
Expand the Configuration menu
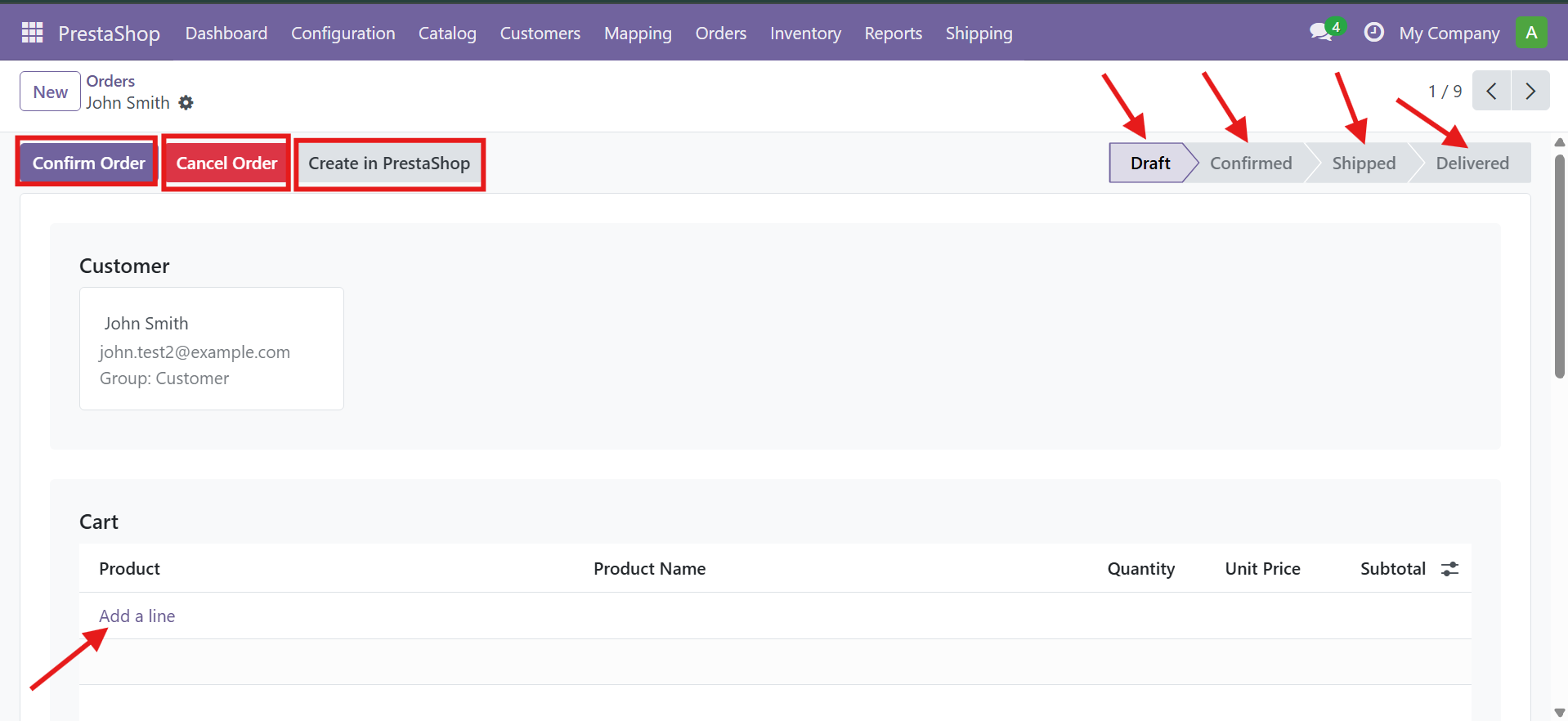pyautogui.click(x=343, y=34)
